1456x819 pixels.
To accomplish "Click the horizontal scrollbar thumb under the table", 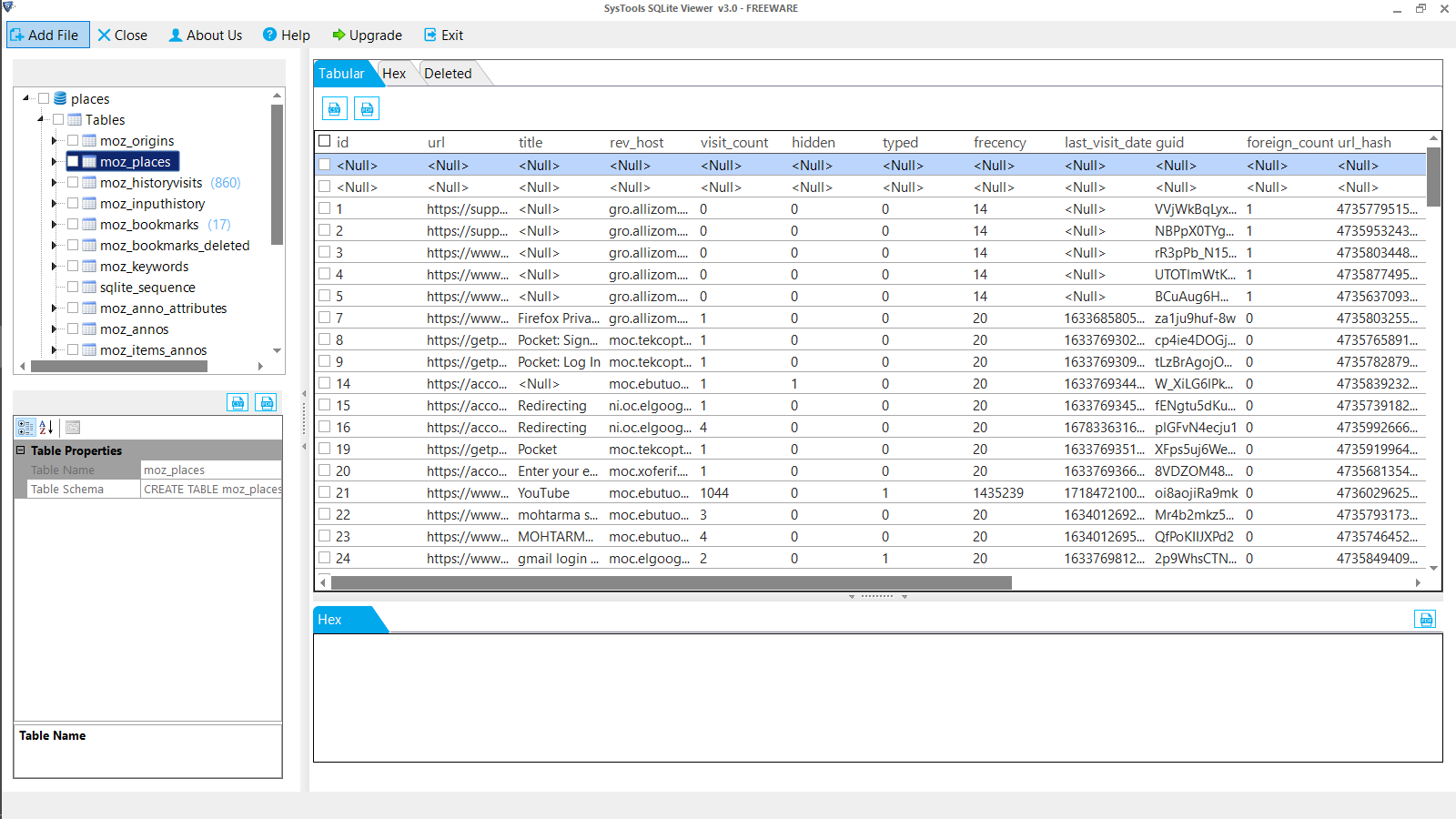I will click(x=672, y=582).
